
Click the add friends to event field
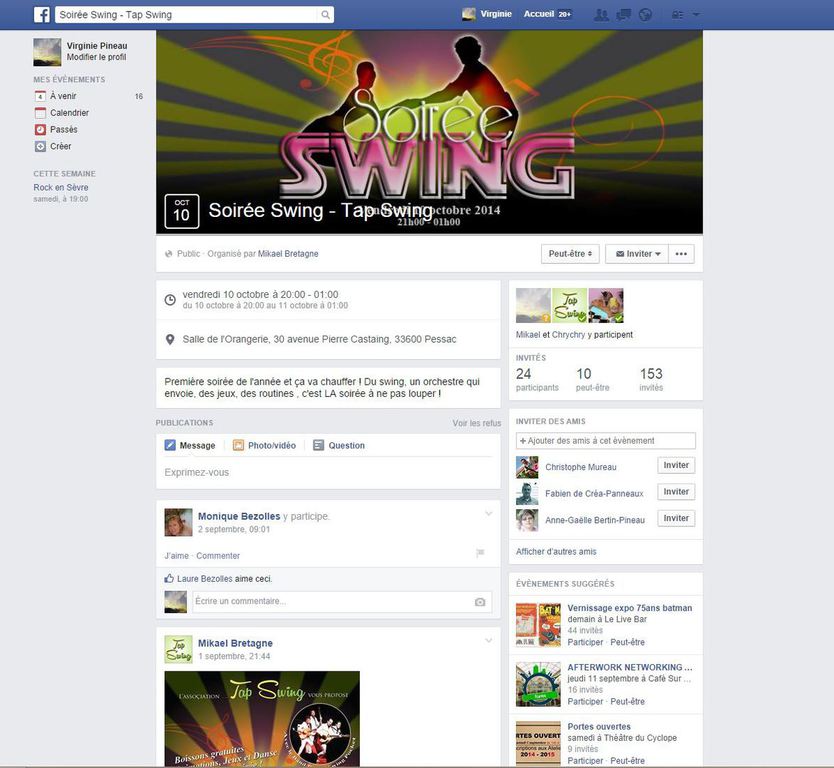coord(605,441)
